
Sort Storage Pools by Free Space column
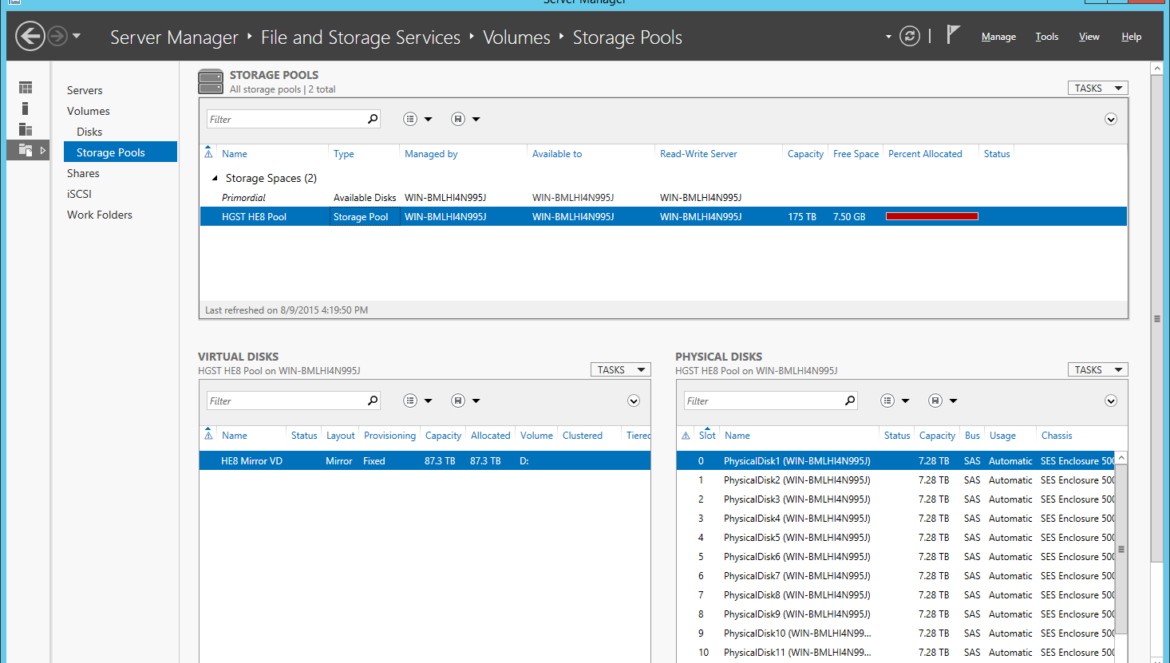pyautogui.click(x=855, y=154)
